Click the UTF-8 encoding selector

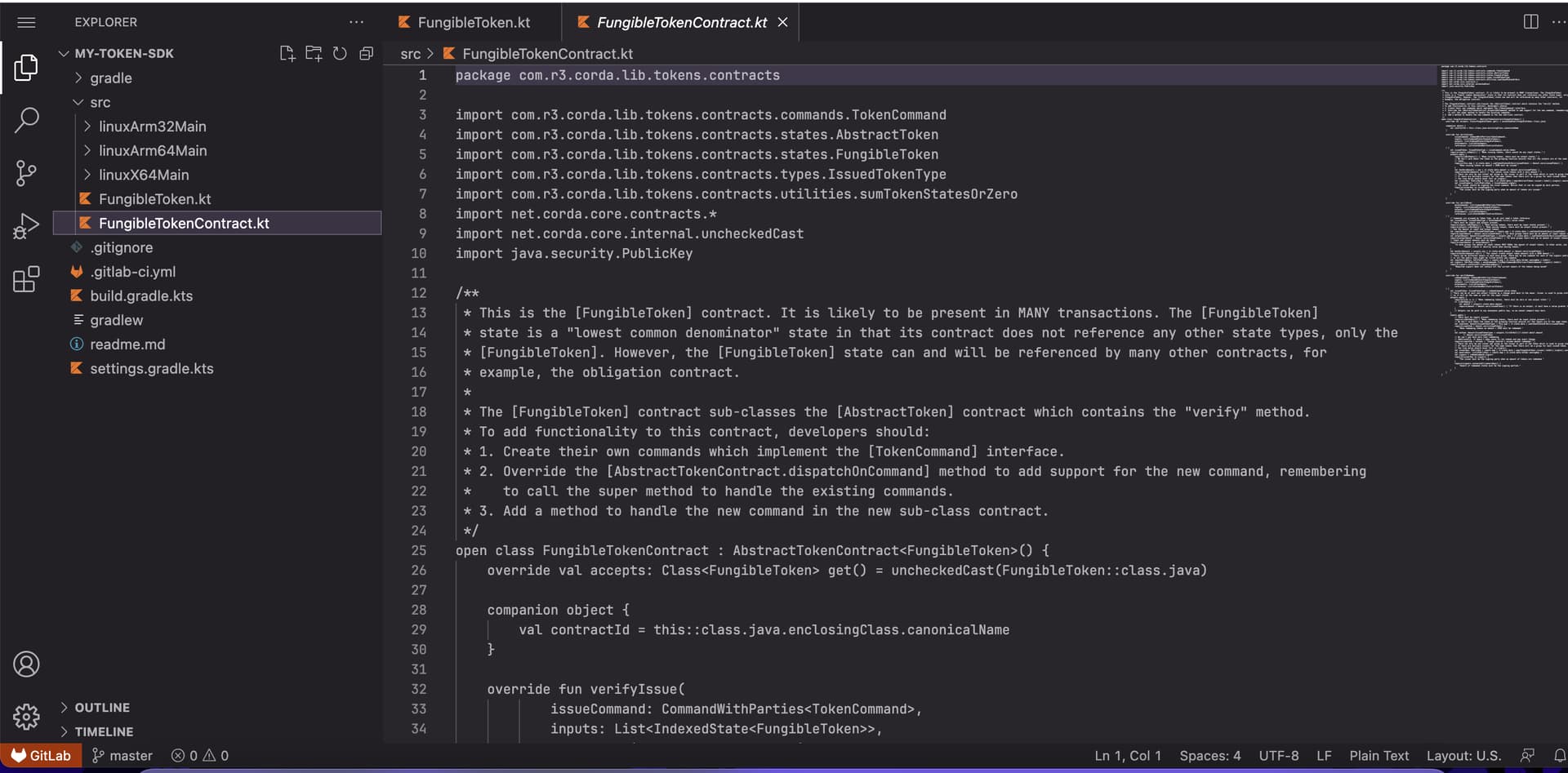pyautogui.click(x=1279, y=755)
